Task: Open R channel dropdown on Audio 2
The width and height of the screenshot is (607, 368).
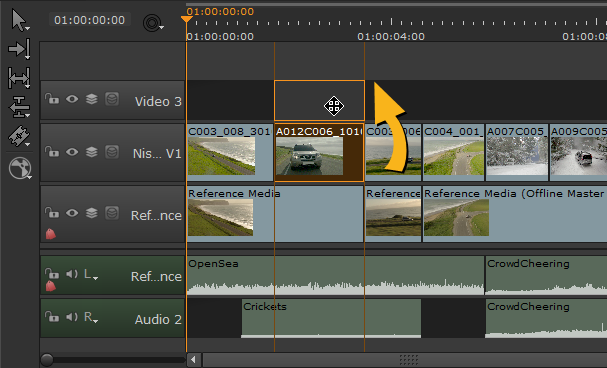Action: [x=91, y=317]
